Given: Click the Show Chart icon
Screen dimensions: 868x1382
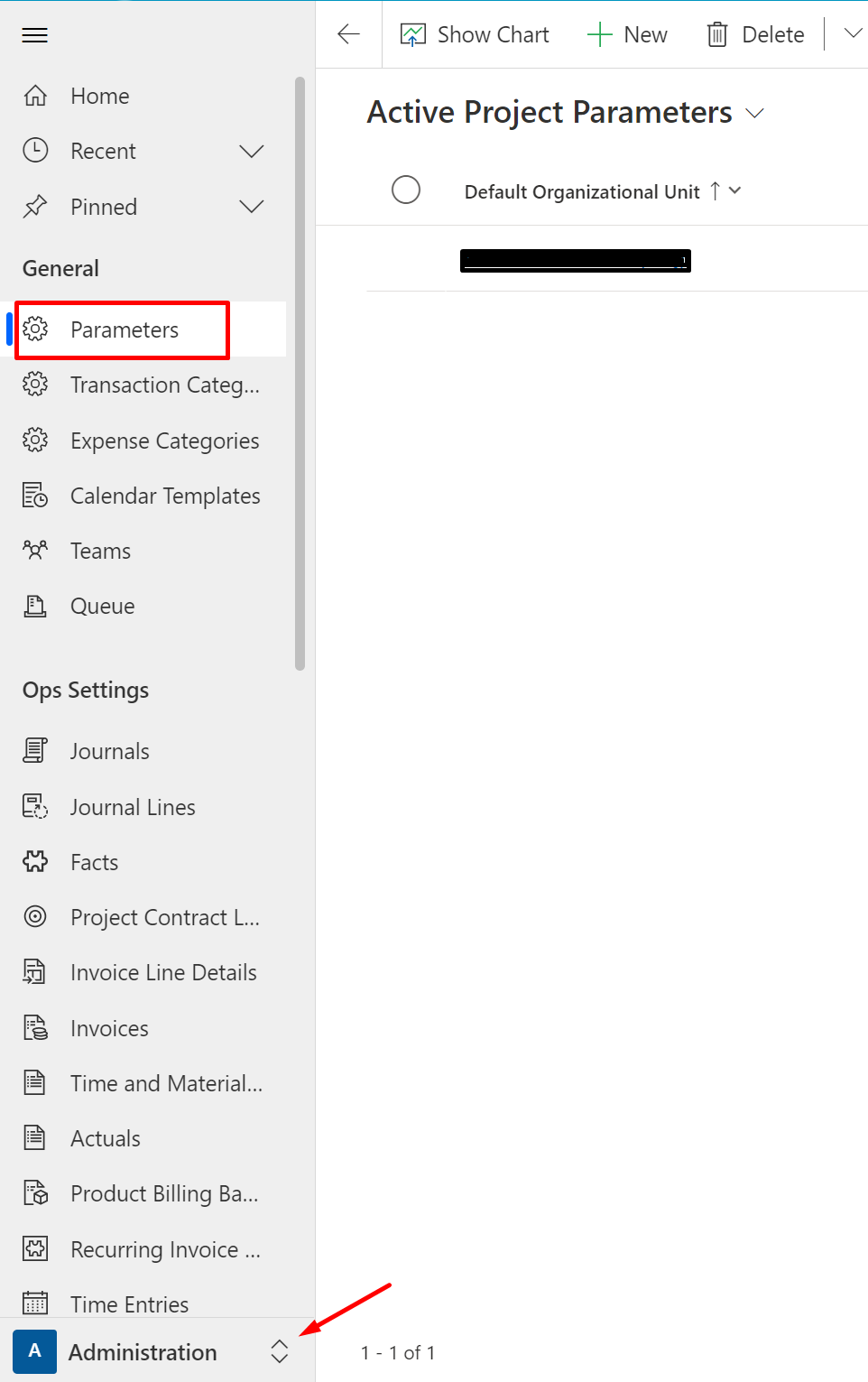Looking at the screenshot, I should pos(413,33).
